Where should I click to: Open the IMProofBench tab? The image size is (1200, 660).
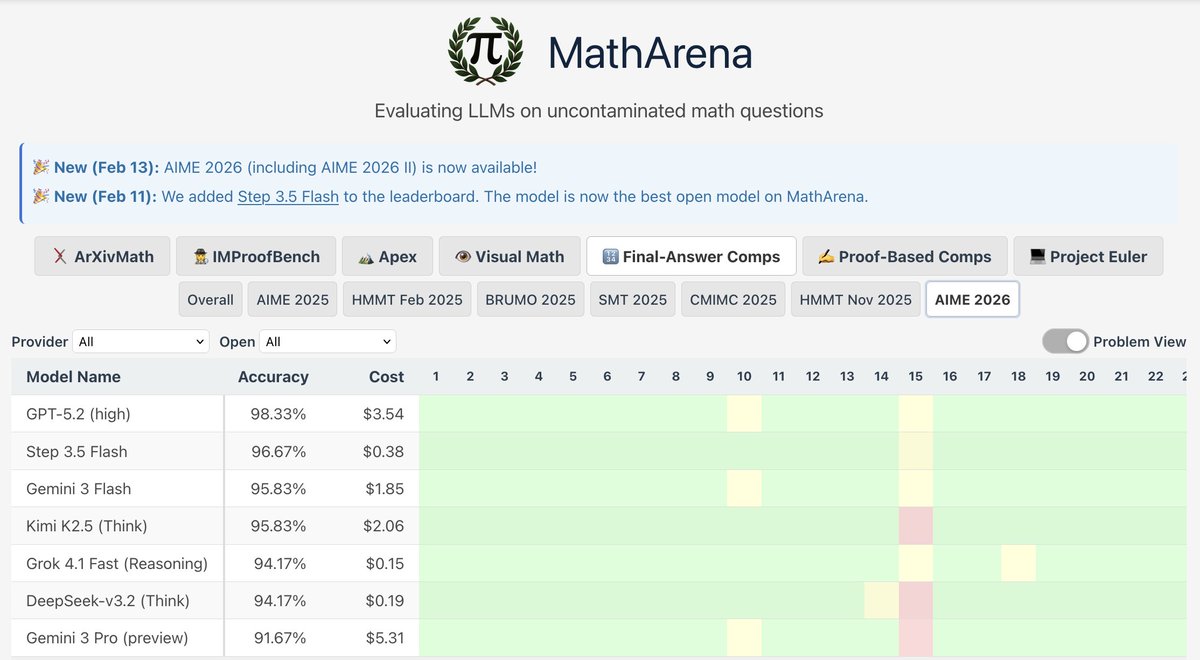tap(255, 256)
